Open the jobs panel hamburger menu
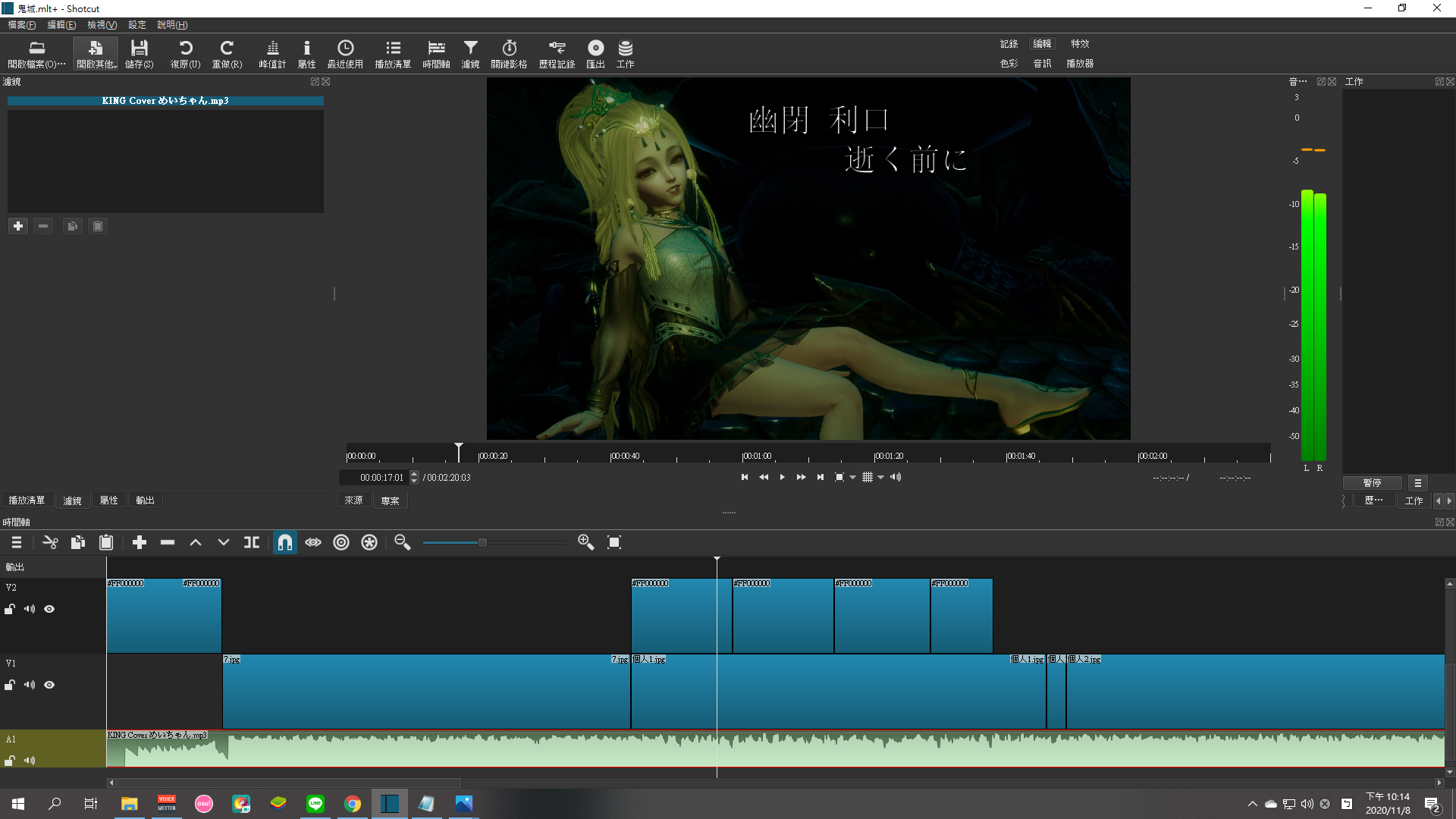Image resolution: width=1456 pixels, height=819 pixels. coord(1417,483)
